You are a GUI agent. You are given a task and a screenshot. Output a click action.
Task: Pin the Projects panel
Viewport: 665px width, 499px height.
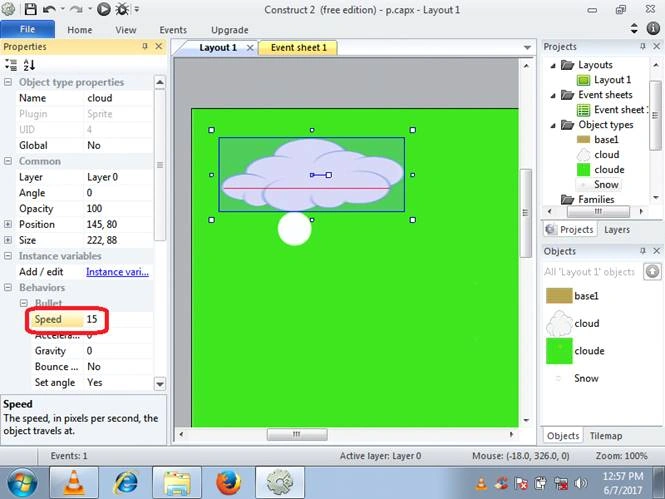click(643, 46)
